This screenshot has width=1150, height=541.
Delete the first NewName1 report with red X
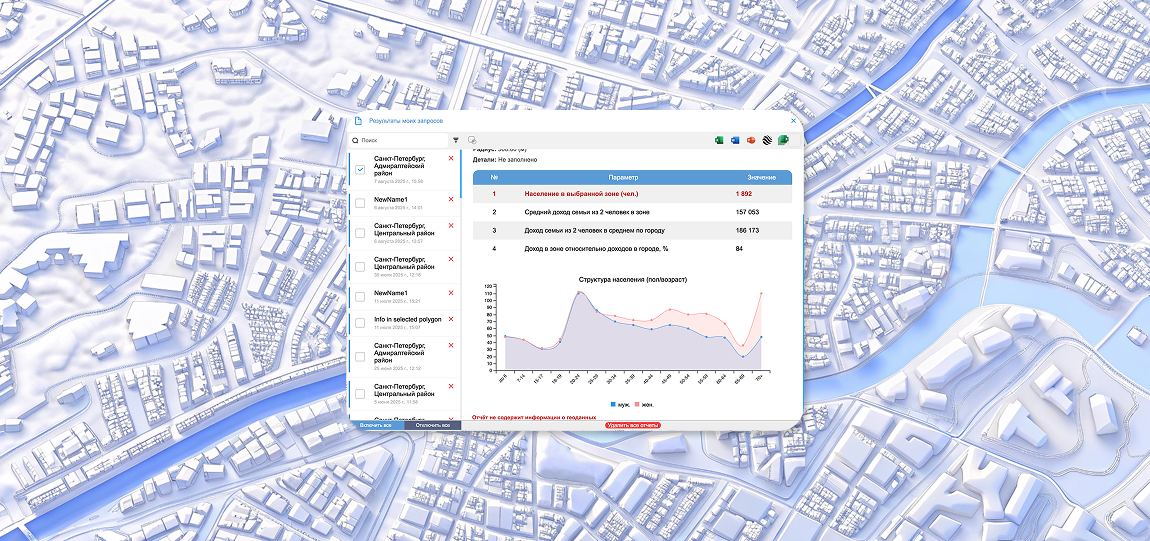pyautogui.click(x=451, y=199)
